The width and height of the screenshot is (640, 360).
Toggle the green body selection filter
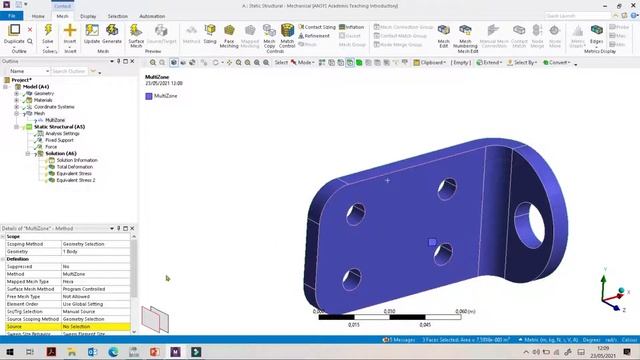click(x=359, y=62)
